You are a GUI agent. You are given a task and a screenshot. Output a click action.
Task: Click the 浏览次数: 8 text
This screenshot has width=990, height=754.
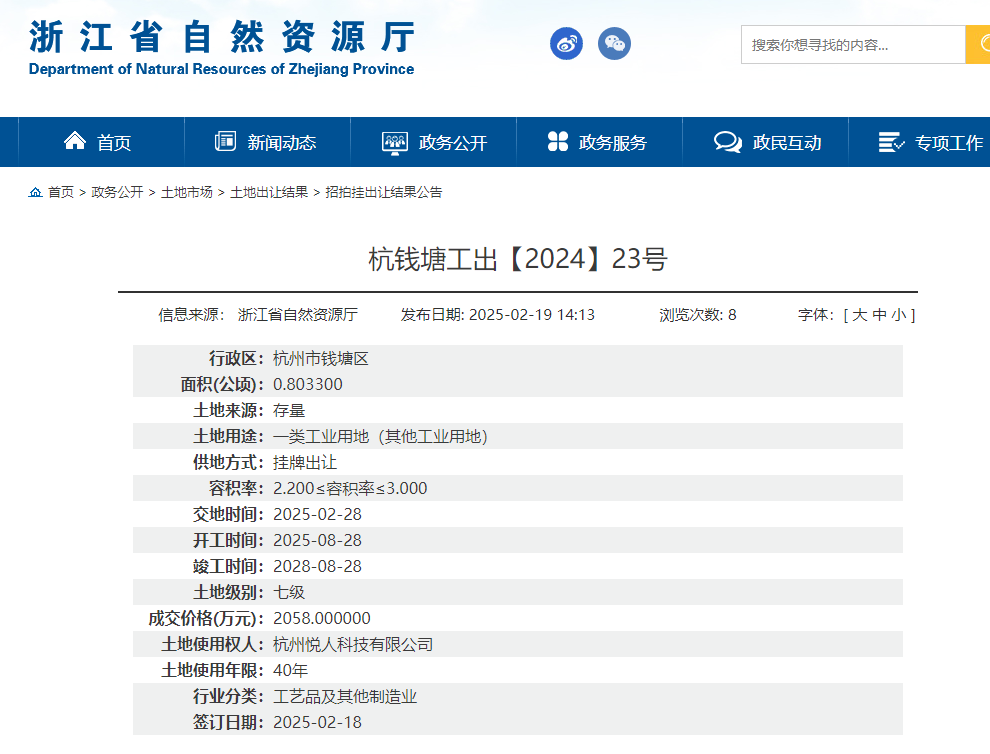pyautogui.click(x=698, y=314)
